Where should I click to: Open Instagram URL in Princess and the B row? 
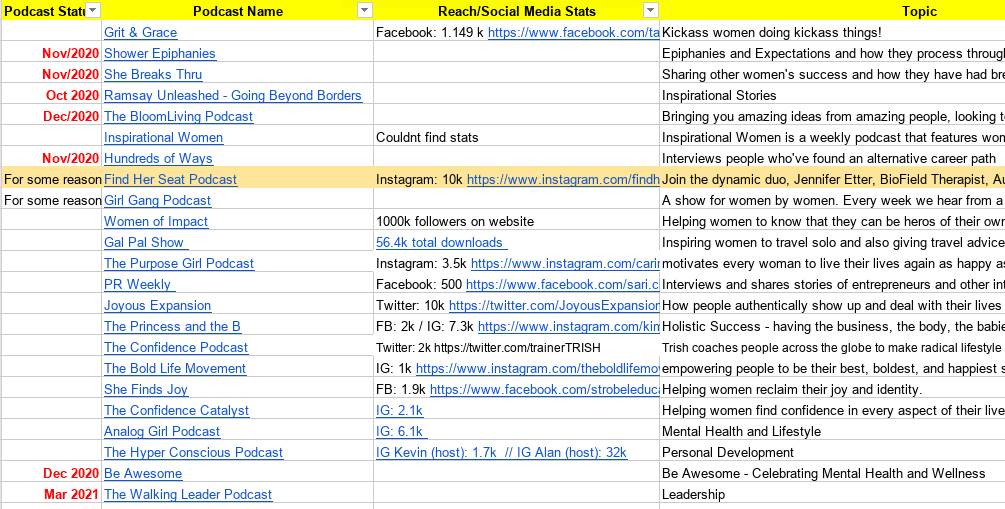pyautogui.click(x=569, y=326)
